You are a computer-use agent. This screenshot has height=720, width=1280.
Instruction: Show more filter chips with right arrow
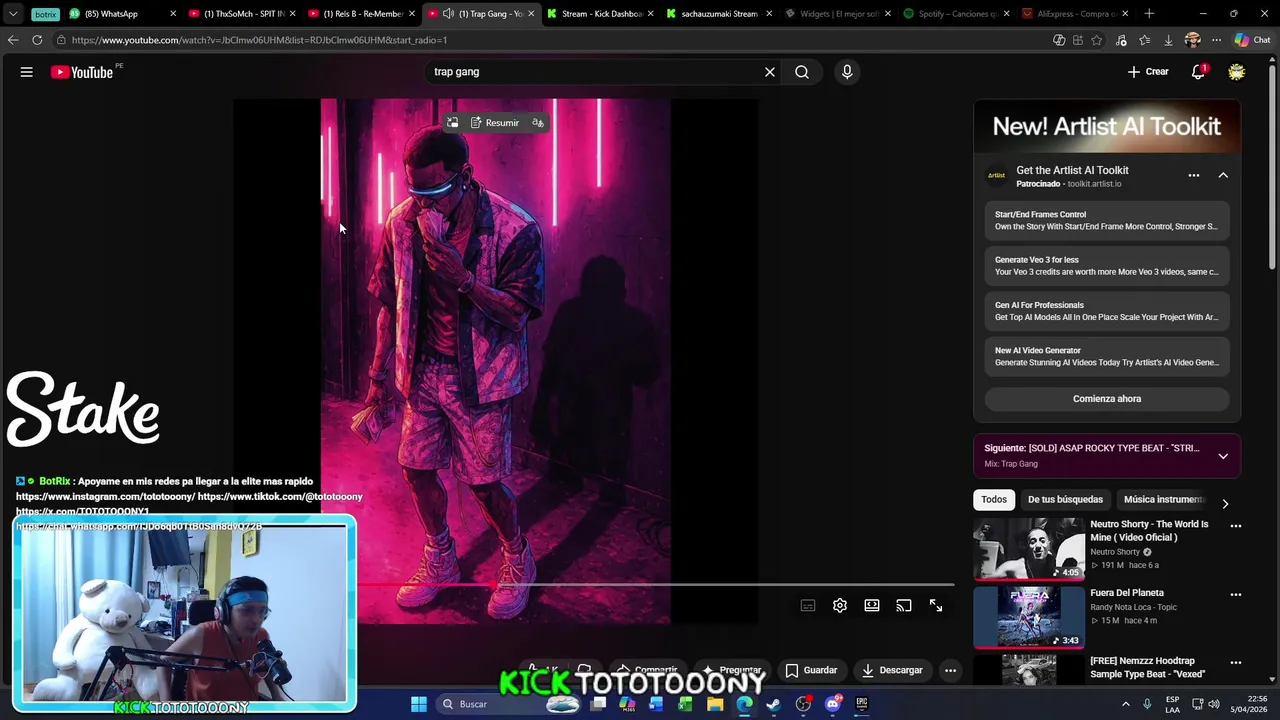point(1225,503)
